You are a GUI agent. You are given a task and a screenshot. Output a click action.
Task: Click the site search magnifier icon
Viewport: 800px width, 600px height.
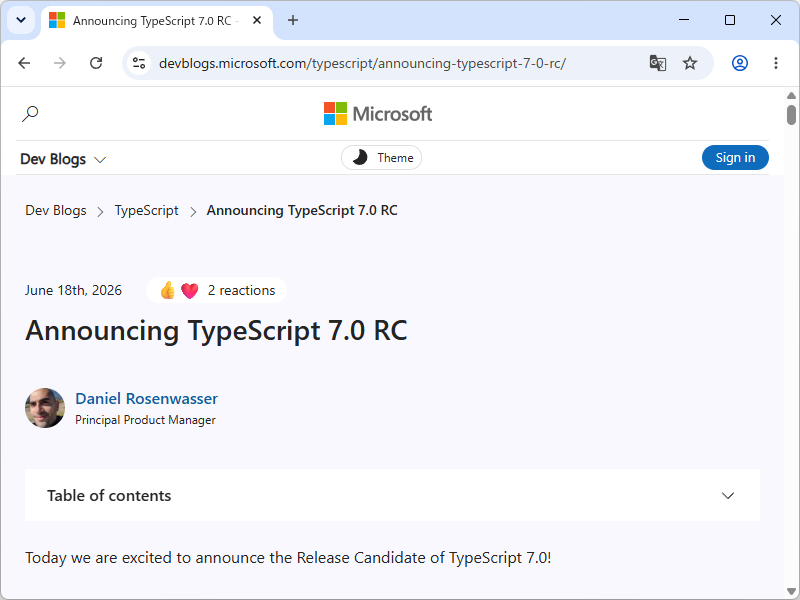pyautogui.click(x=30, y=113)
